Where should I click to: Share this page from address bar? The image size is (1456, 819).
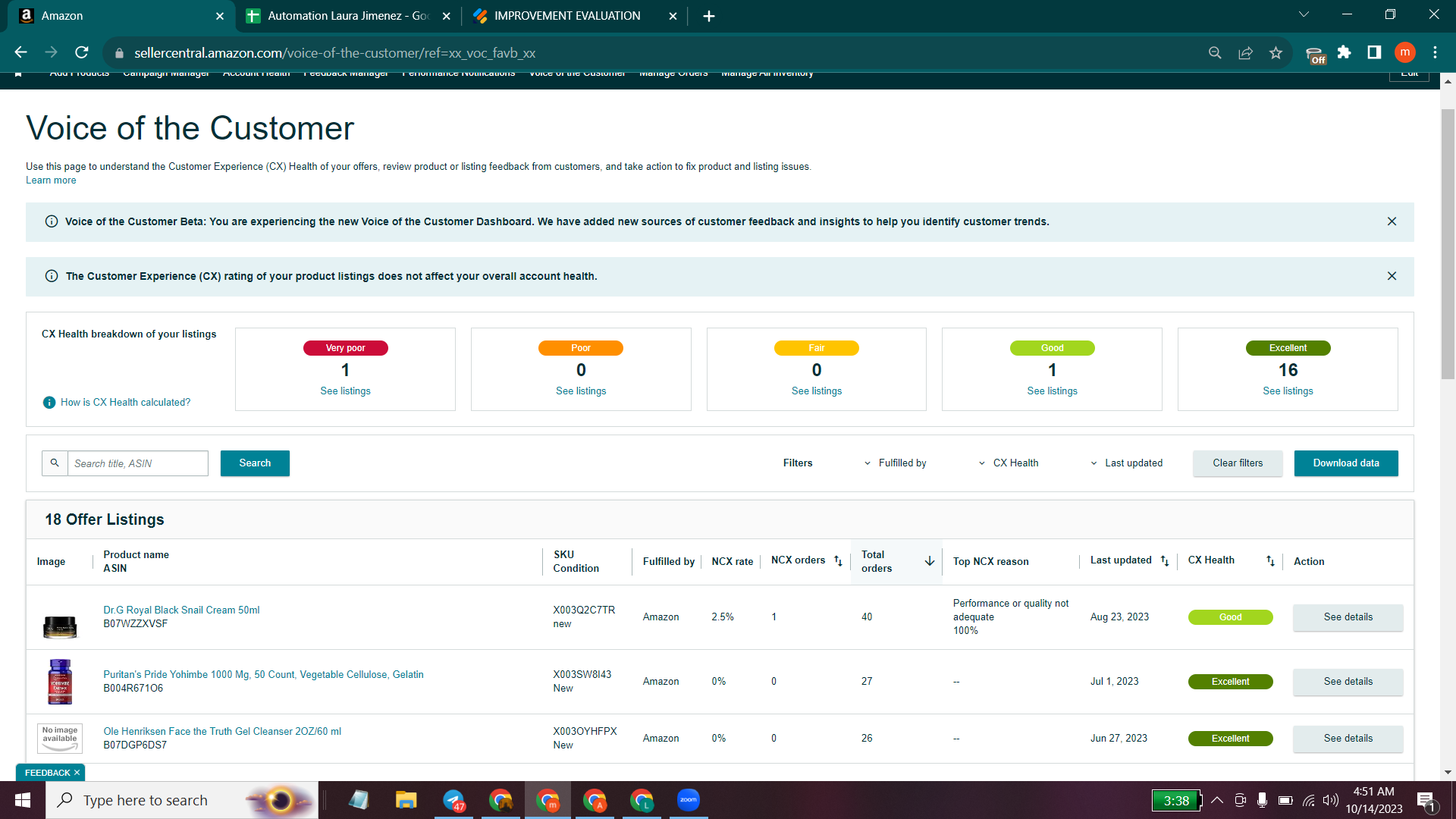click(x=1245, y=52)
